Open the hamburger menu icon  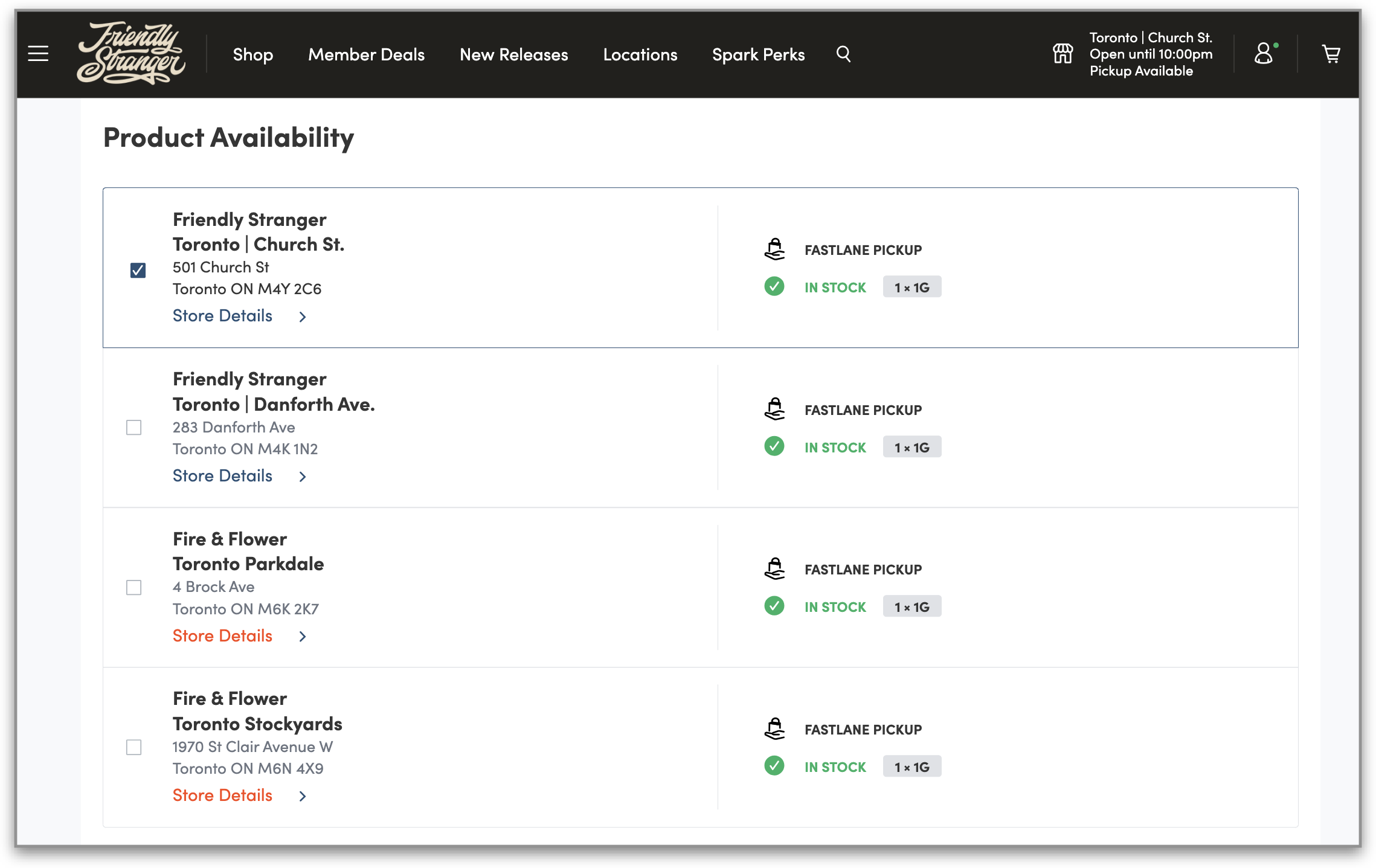point(38,54)
